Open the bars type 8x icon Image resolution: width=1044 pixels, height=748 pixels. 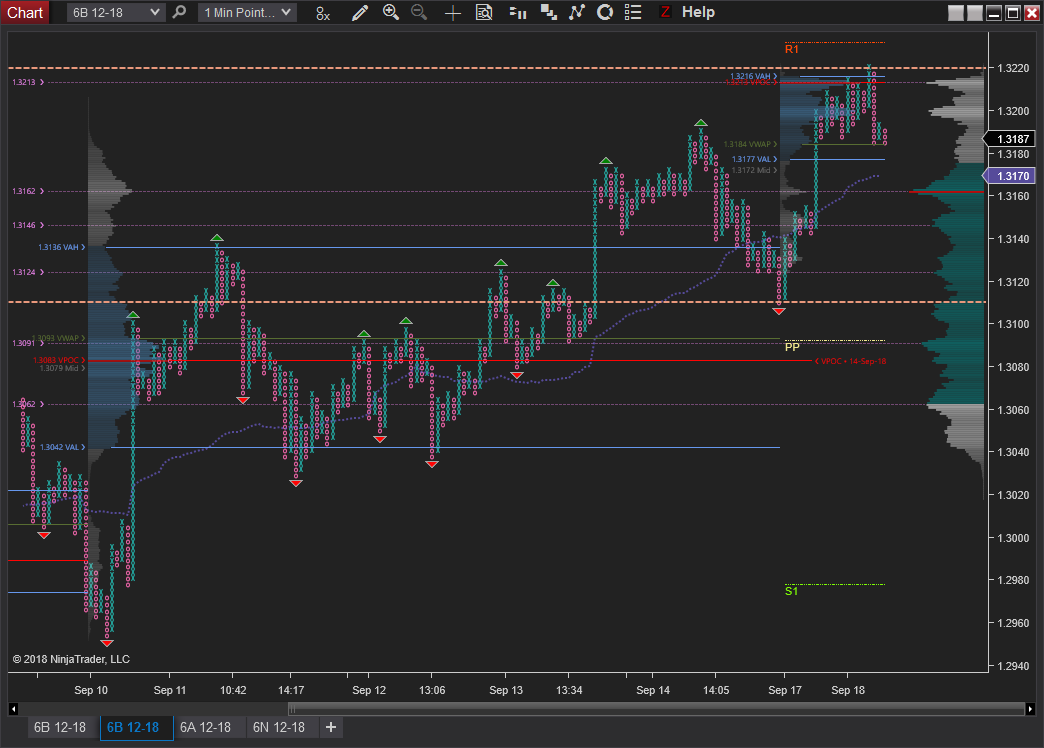click(323, 13)
